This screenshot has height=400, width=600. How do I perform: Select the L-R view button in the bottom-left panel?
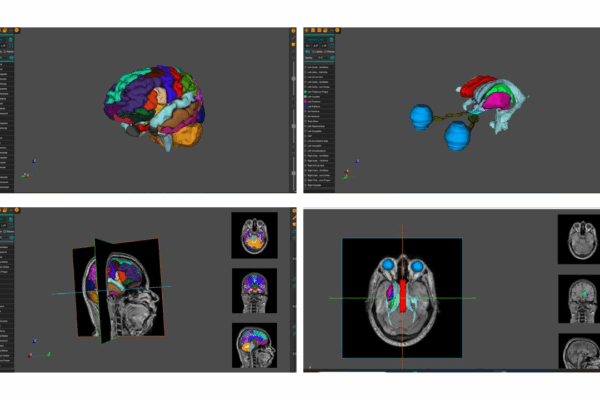point(3,225)
